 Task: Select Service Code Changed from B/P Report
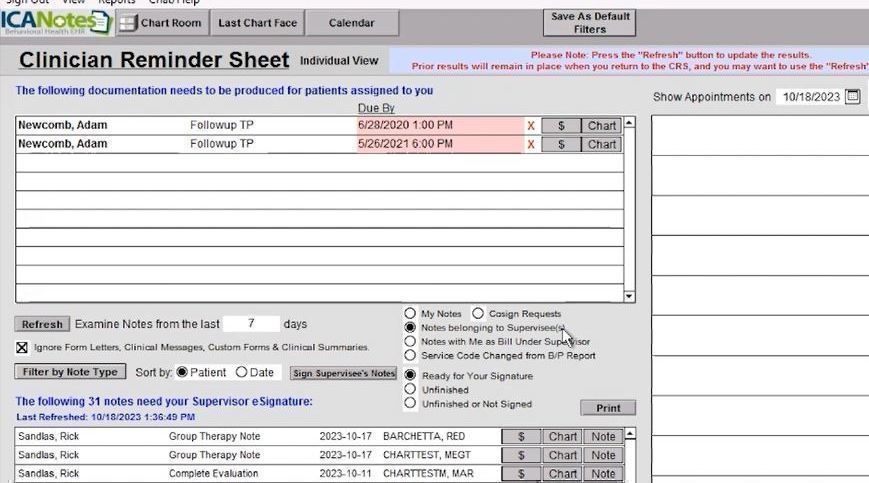click(410, 355)
